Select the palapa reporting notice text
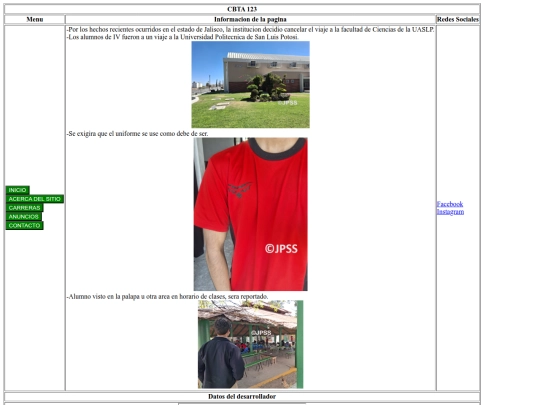Viewport: 540px width, 405px height. click(x=167, y=297)
